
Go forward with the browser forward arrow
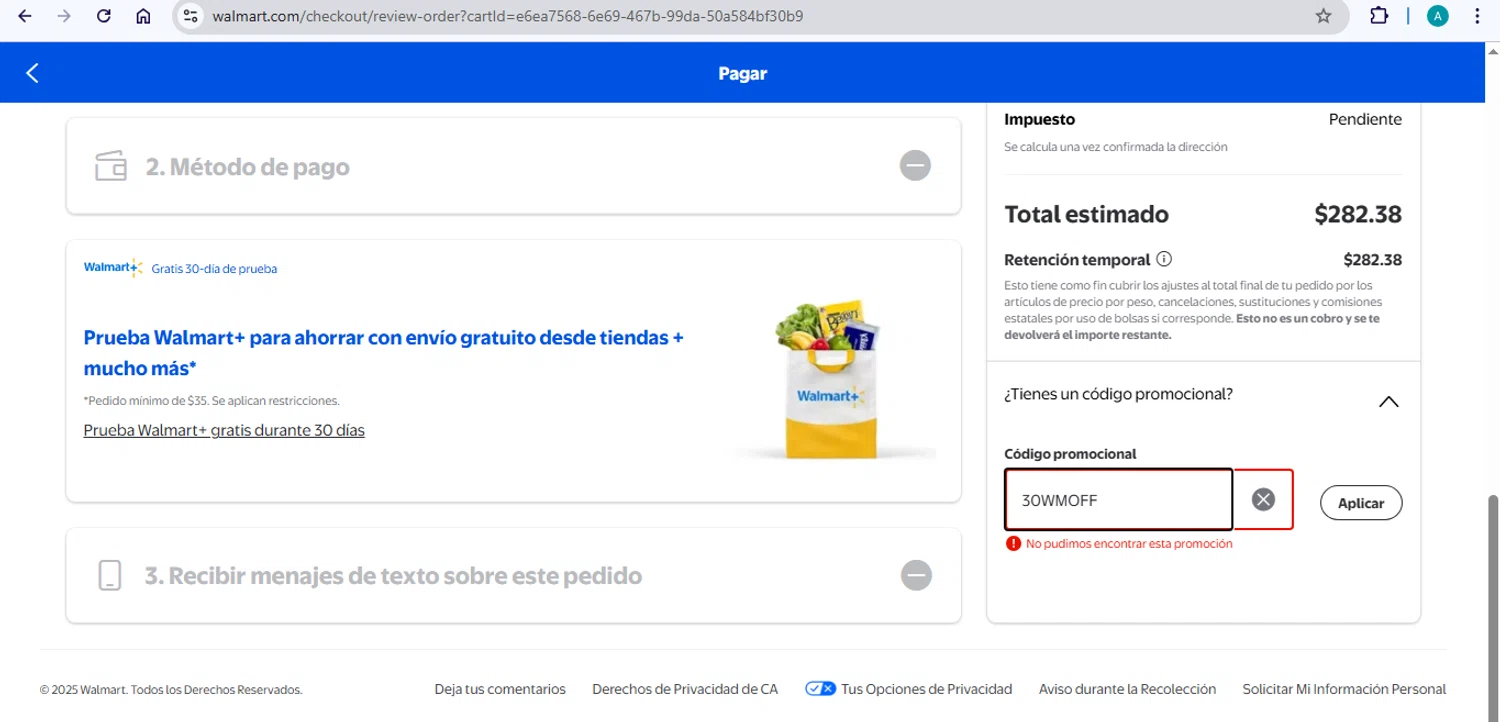click(64, 16)
